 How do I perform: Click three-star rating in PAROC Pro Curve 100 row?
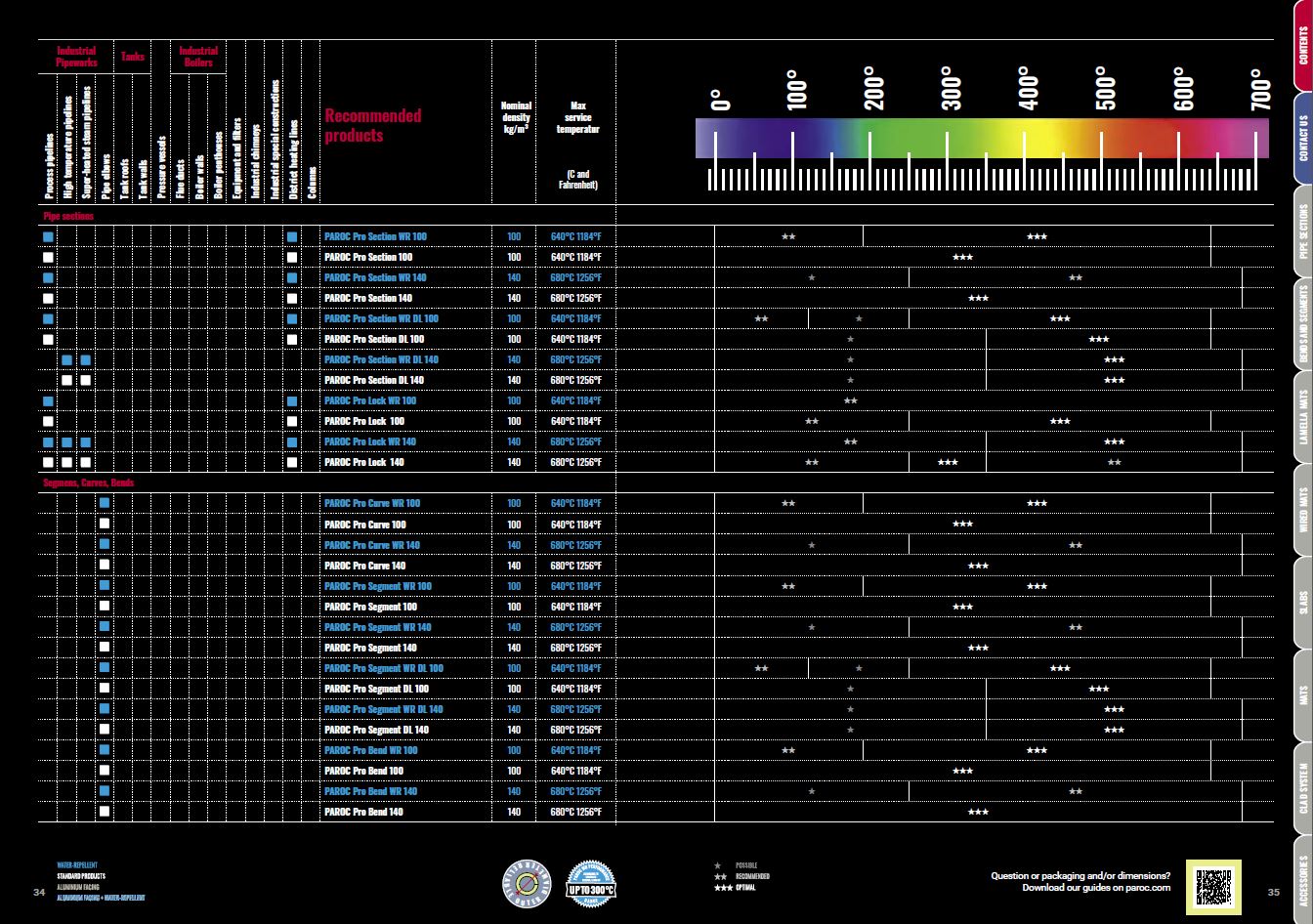(962, 525)
